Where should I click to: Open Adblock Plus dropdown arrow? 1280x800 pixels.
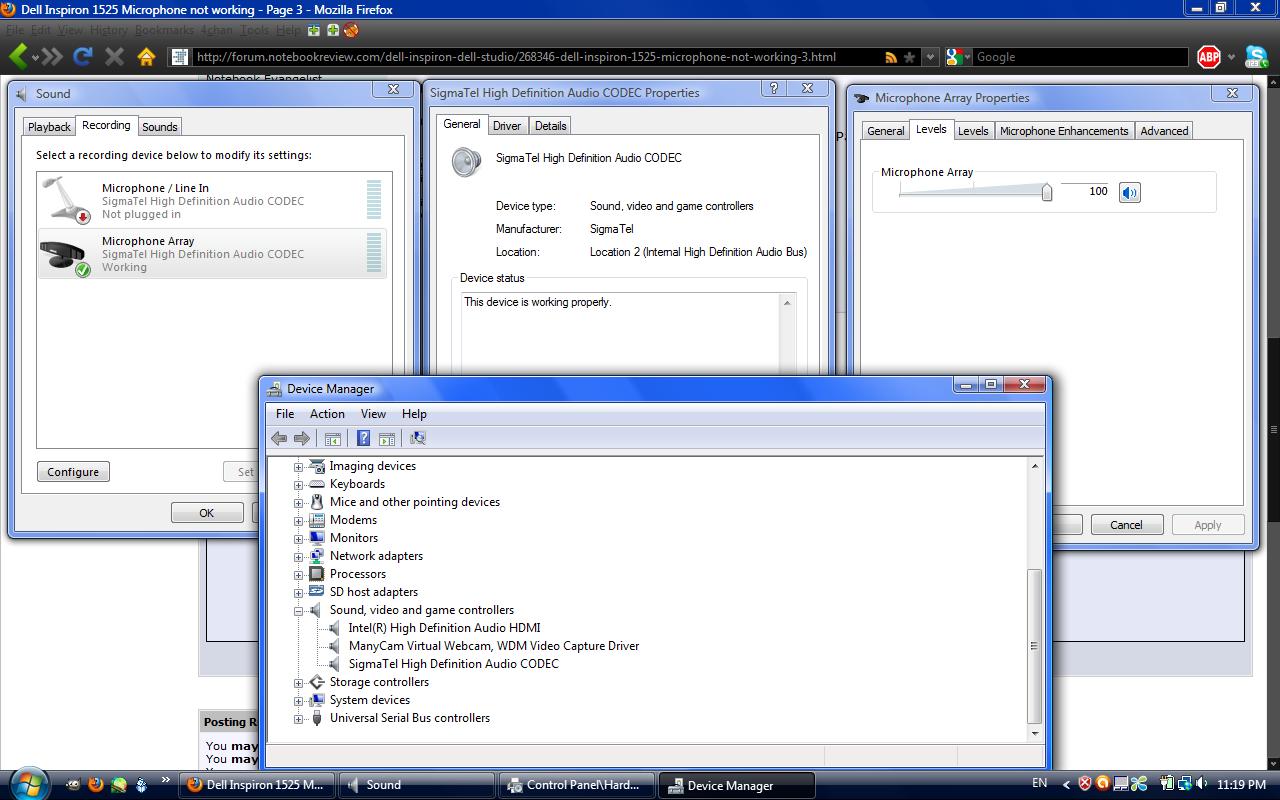[1231, 57]
